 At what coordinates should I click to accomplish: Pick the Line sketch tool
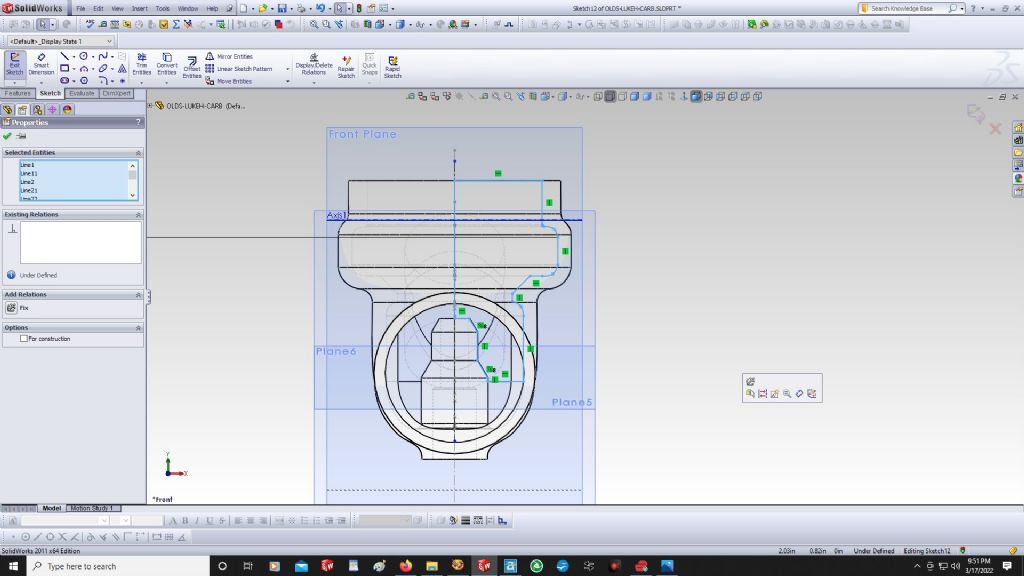coord(64,57)
